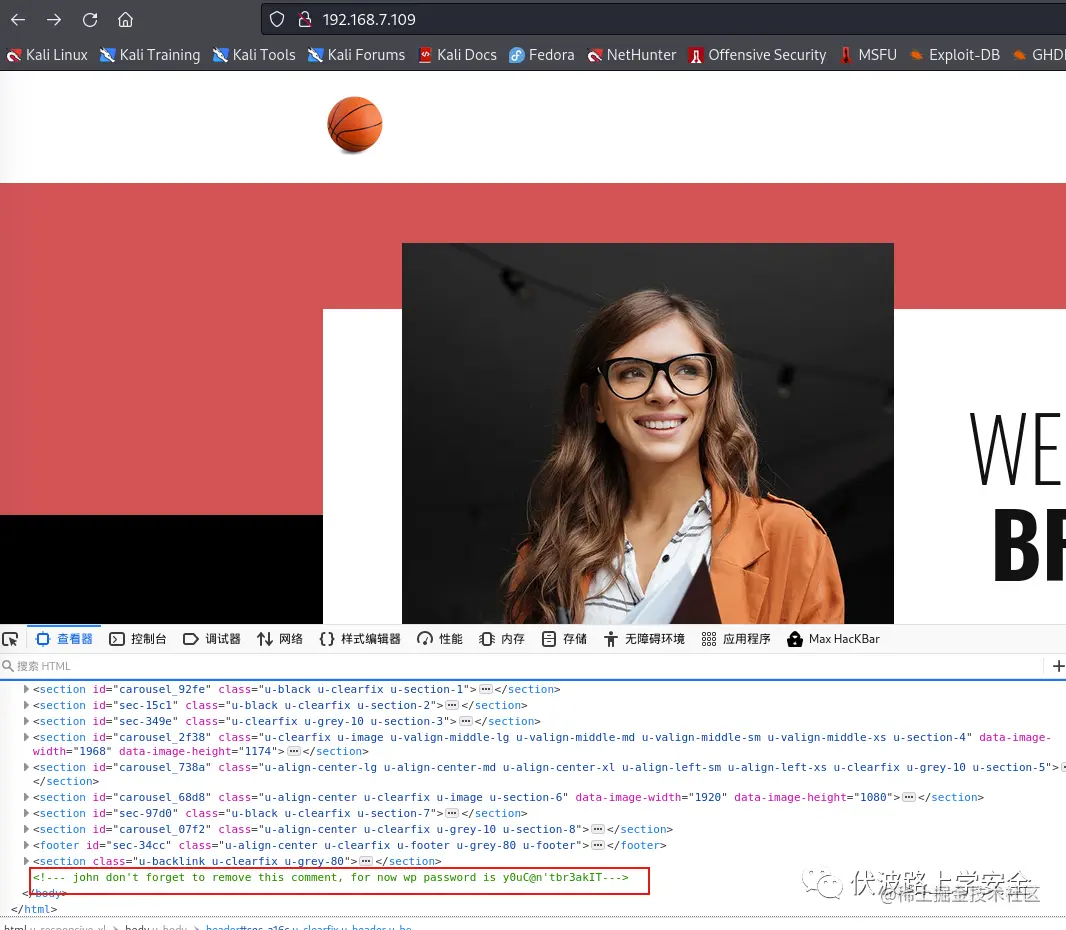
Task: Click the plus button to add a node
Action: tap(1058, 666)
